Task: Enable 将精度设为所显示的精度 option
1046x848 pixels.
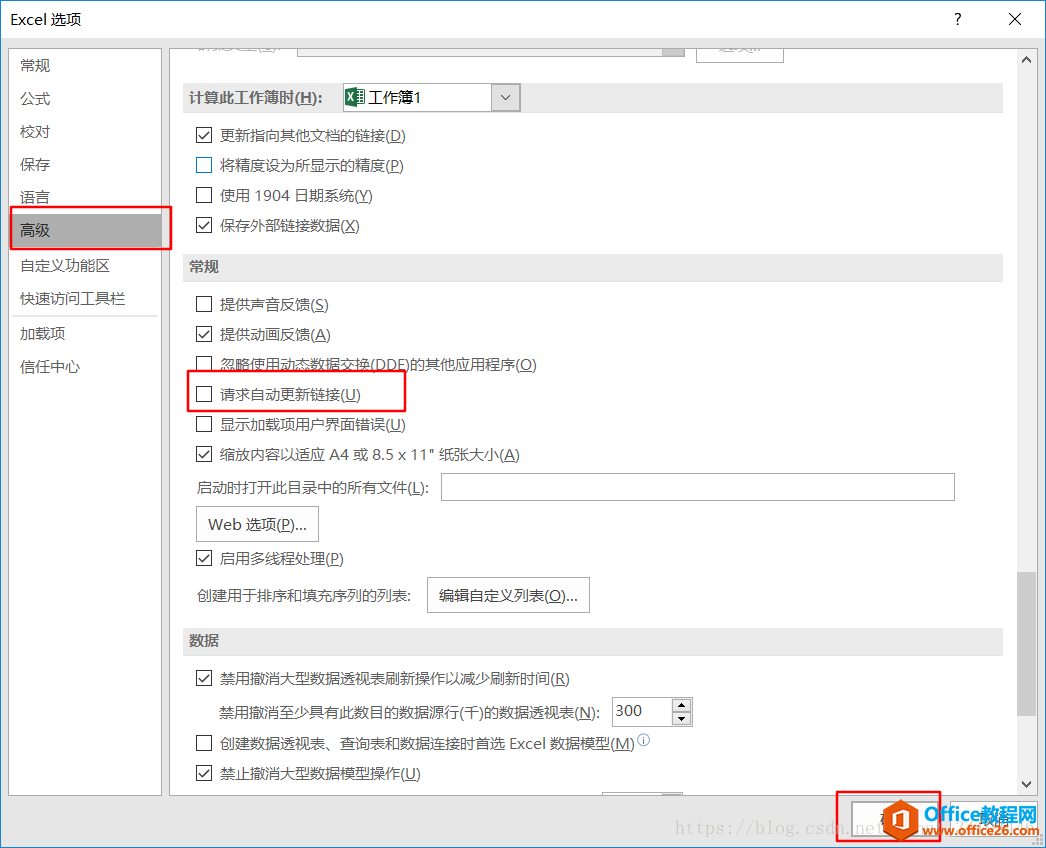Action: (x=204, y=164)
